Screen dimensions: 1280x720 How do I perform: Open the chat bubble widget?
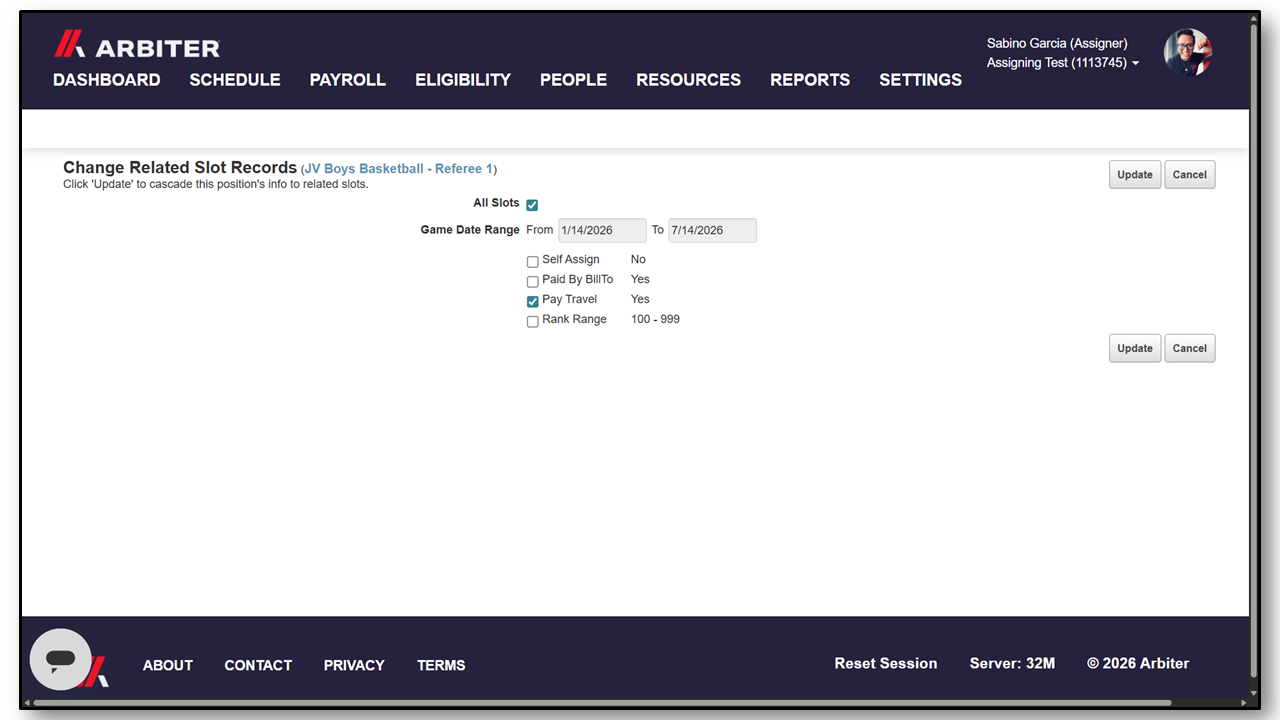click(x=61, y=659)
